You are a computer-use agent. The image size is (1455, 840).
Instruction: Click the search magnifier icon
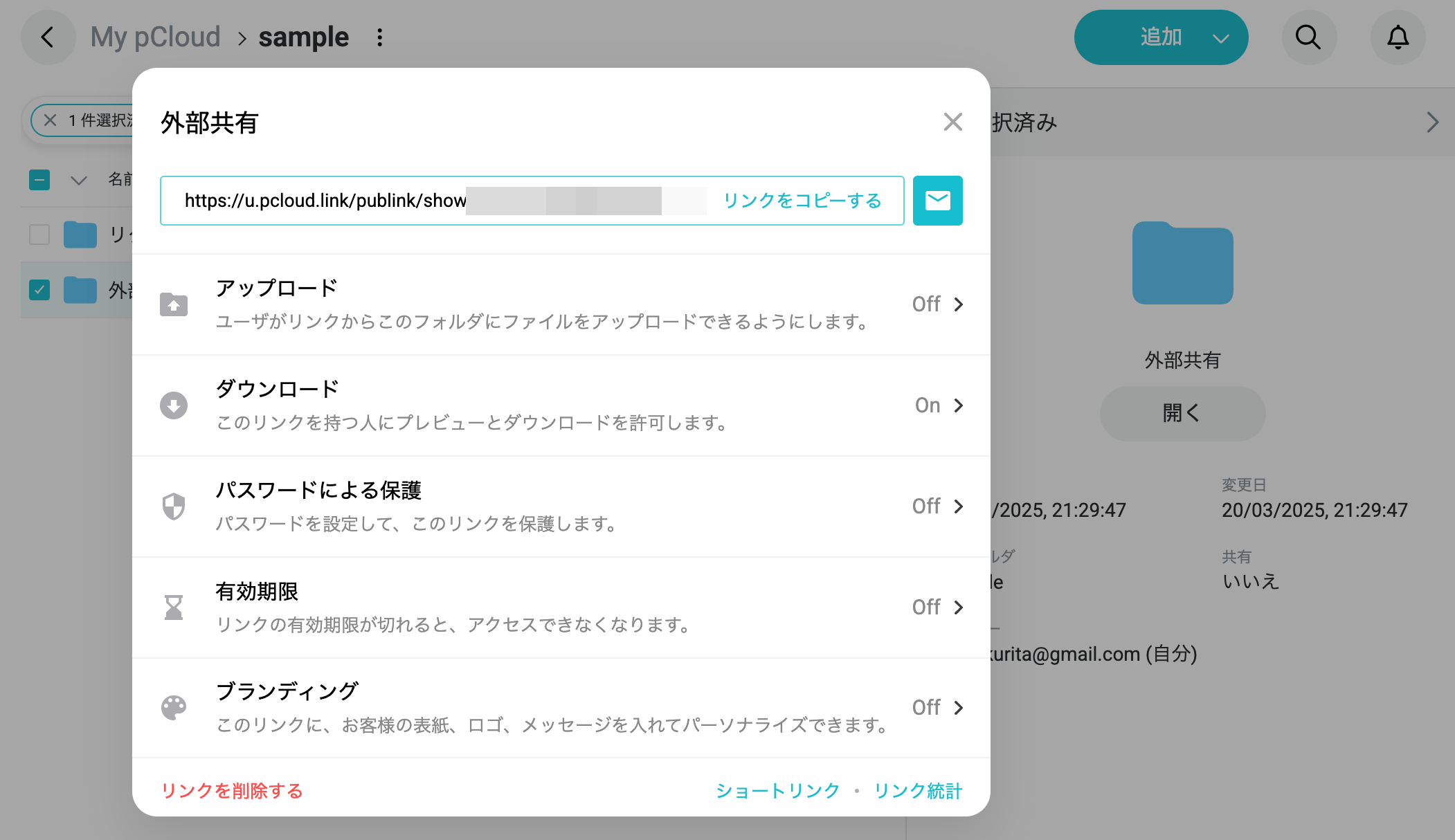point(1308,37)
